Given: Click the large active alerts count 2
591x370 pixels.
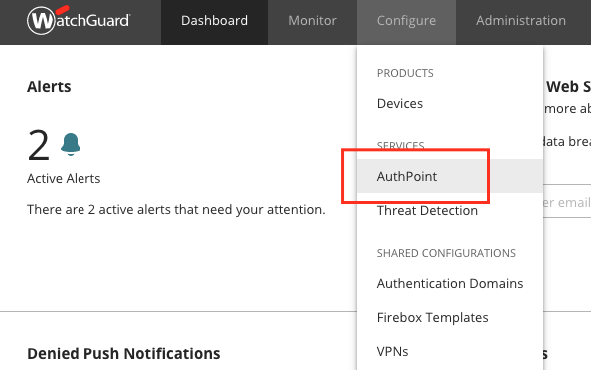Looking at the screenshot, I should 38,145.
